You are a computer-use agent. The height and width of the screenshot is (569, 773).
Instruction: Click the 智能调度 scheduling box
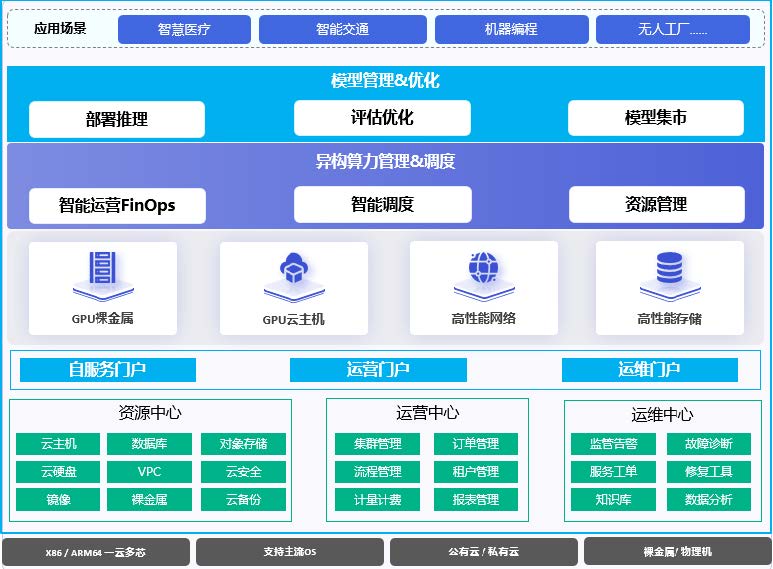pyautogui.click(x=381, y=205)
